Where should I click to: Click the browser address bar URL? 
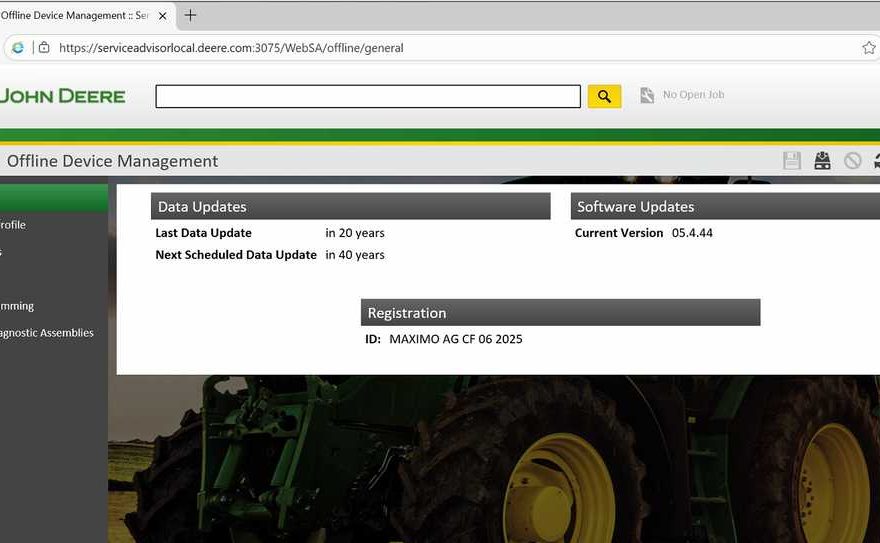231,47
